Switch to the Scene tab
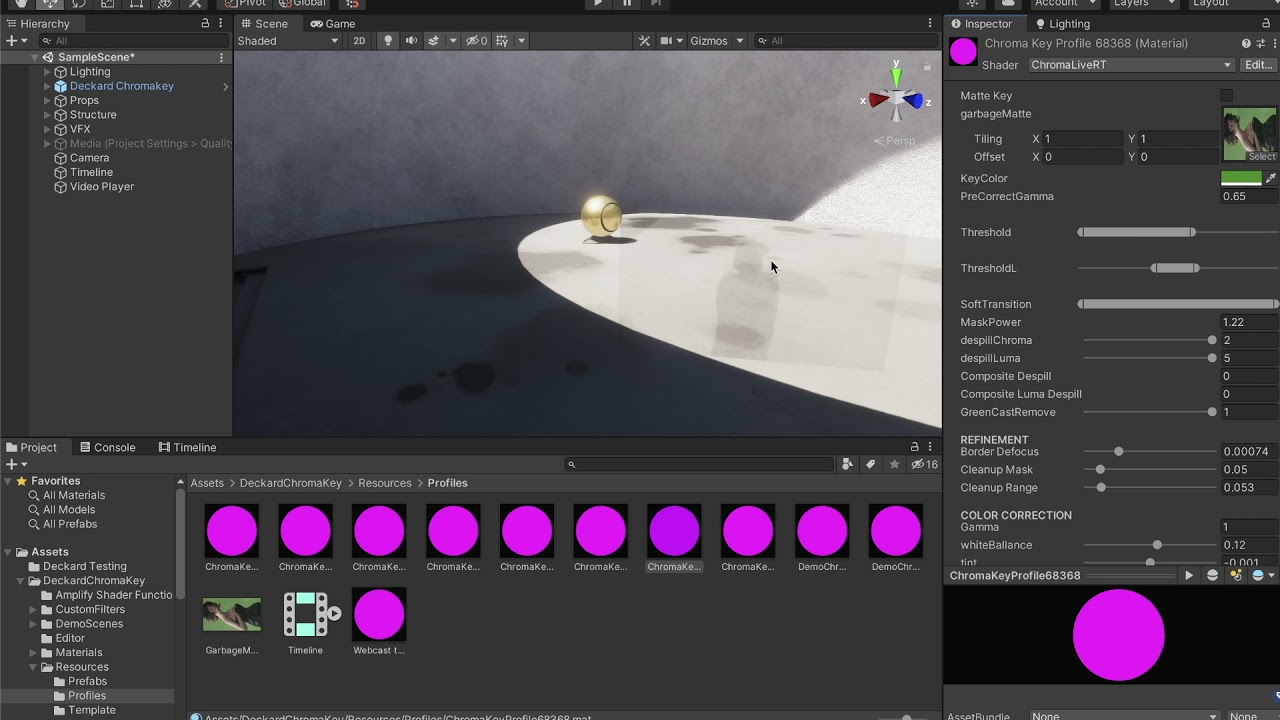 [263, 24]
